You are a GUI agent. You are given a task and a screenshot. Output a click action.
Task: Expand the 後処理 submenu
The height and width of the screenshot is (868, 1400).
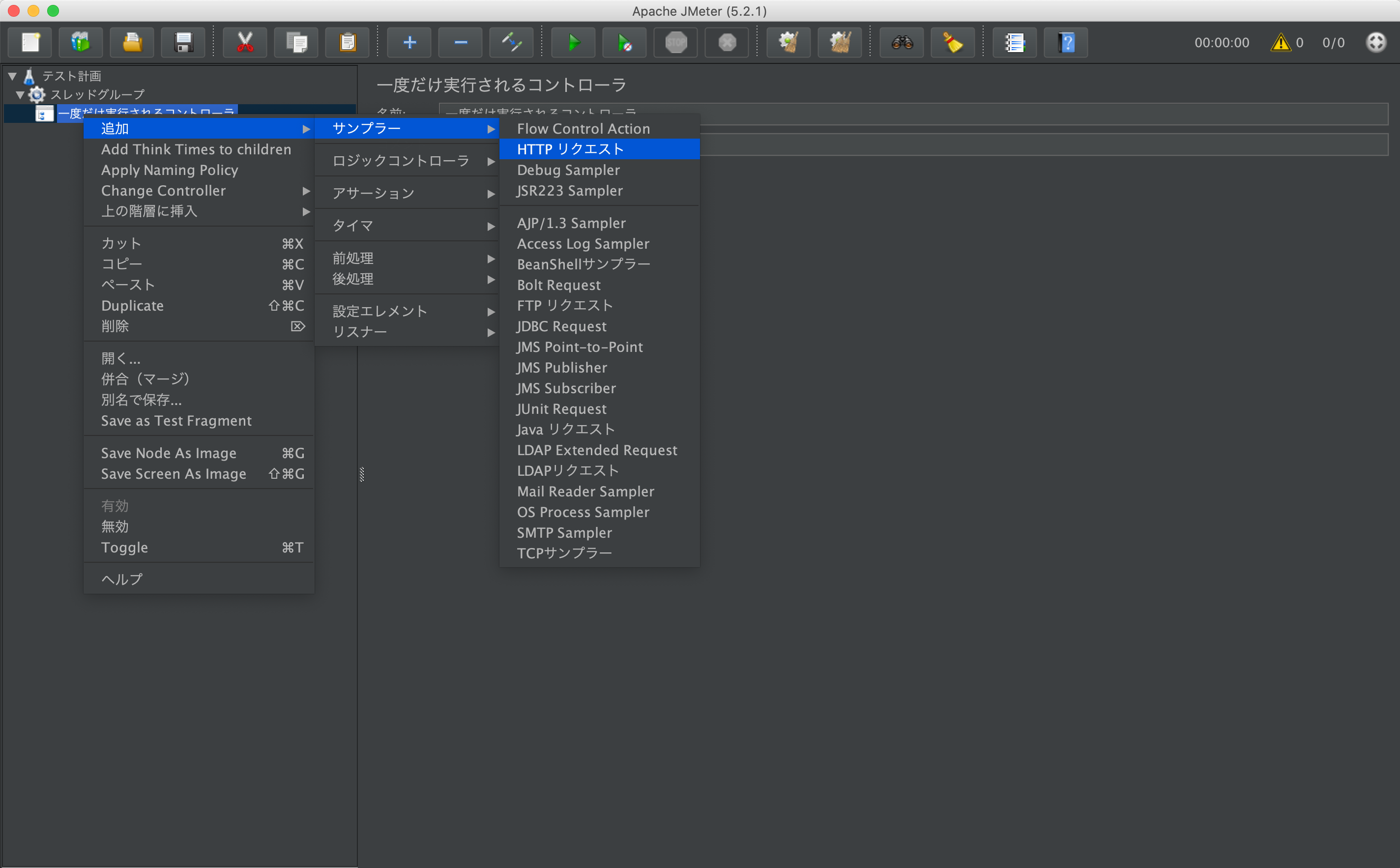click(x=407, y=279)
